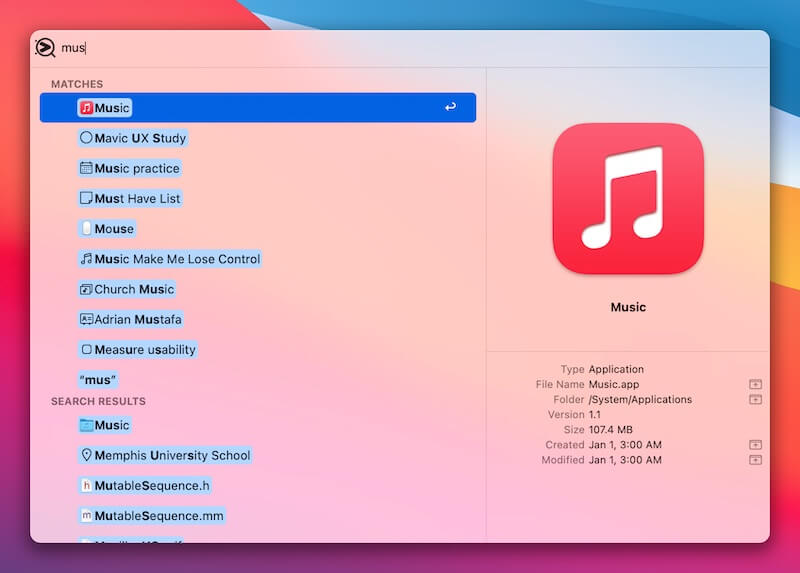
Task: Click the large Music app icon preview
Action: [x=628, y=198]
